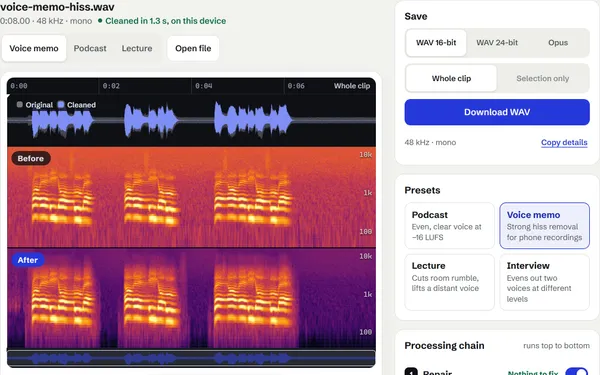Click the 0:02 timeline marker

[111, 86]
